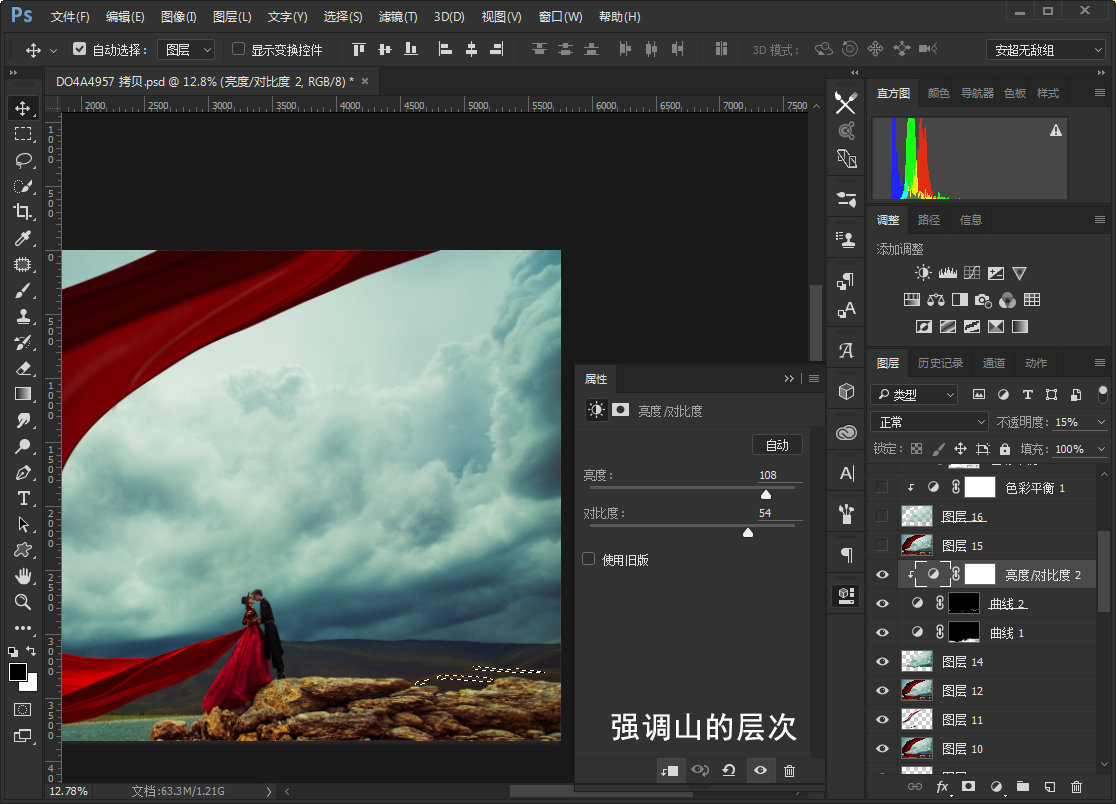Select the Pen tool
Viewport: 1116px width, 804px height.
coord(23,472)
